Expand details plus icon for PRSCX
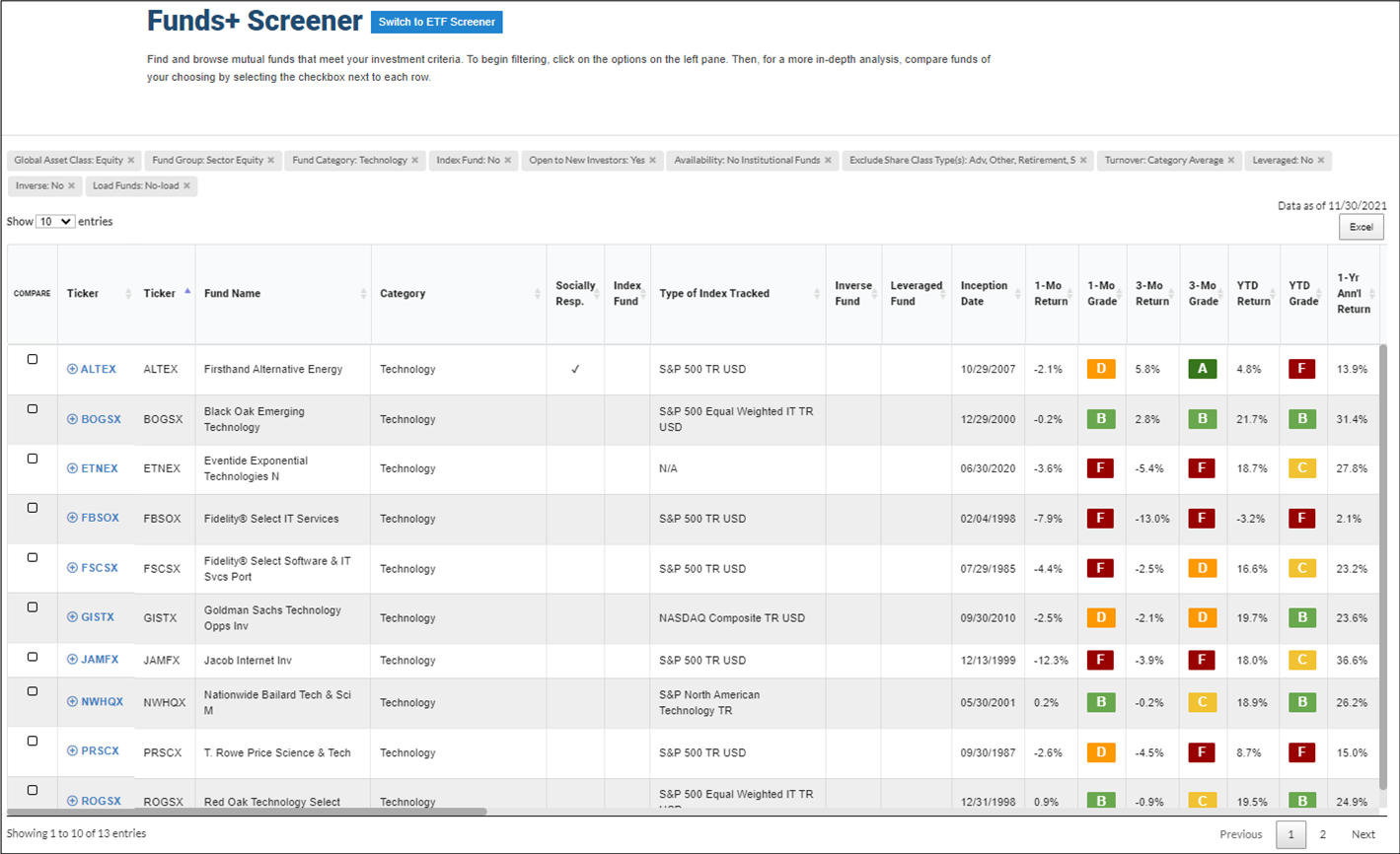Image resolution: width=1400 pixels, height=854 pixels. (x=72, y=751)
